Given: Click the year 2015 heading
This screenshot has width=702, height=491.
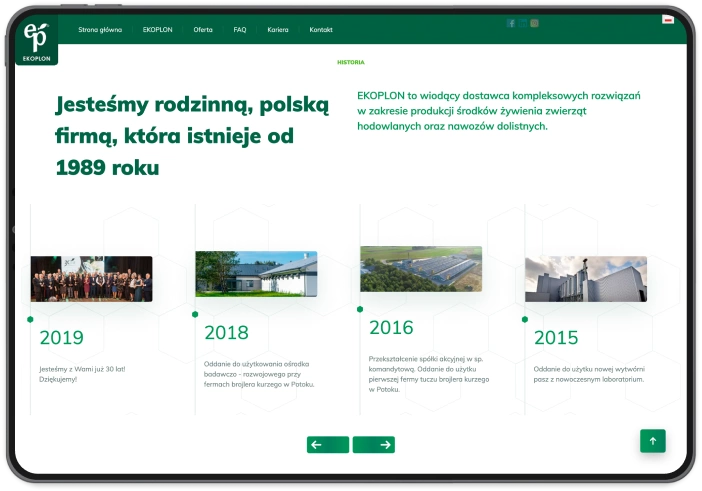Looking at the screenshot, I should pyautogui.click(x=556, y=337).
